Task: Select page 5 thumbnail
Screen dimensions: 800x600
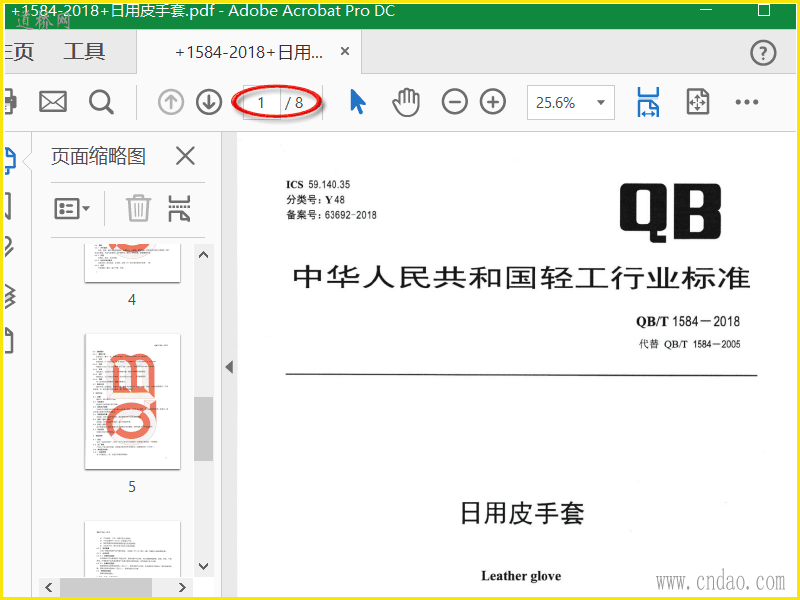Action: click(132, 402)
